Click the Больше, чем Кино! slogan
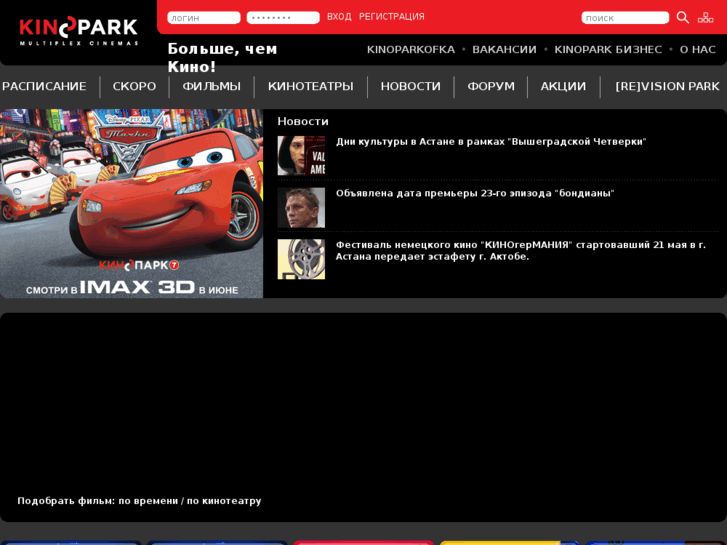The width and height of the screenshot is (727, 545). pos(223,58)
